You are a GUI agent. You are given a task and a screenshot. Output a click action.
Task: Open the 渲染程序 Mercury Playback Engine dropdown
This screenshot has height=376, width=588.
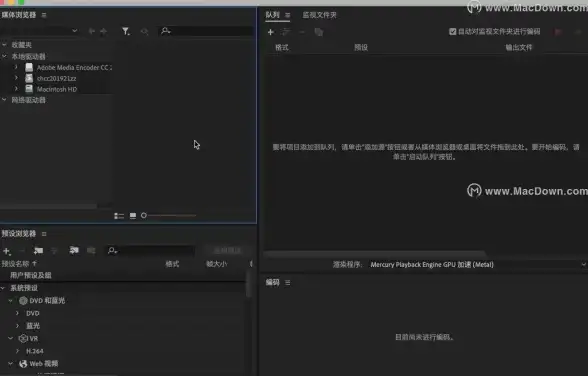point(477,265)
